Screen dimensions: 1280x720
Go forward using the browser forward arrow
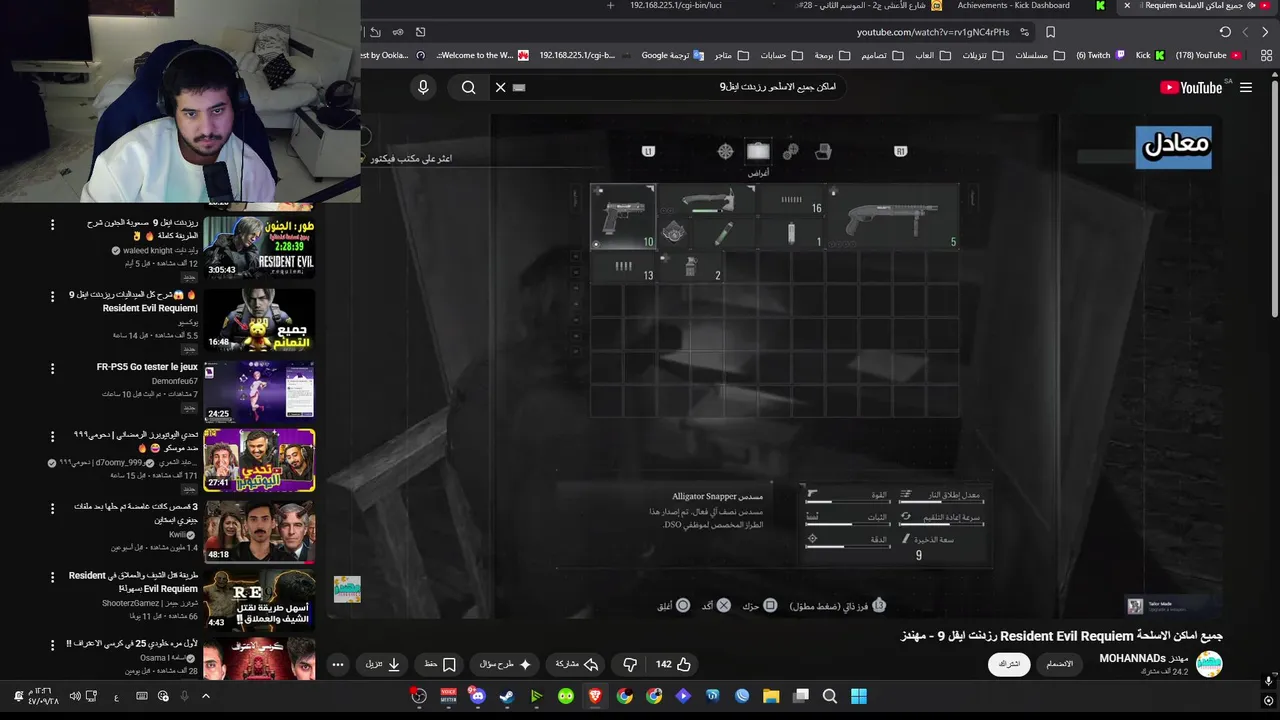point(1245,32)
